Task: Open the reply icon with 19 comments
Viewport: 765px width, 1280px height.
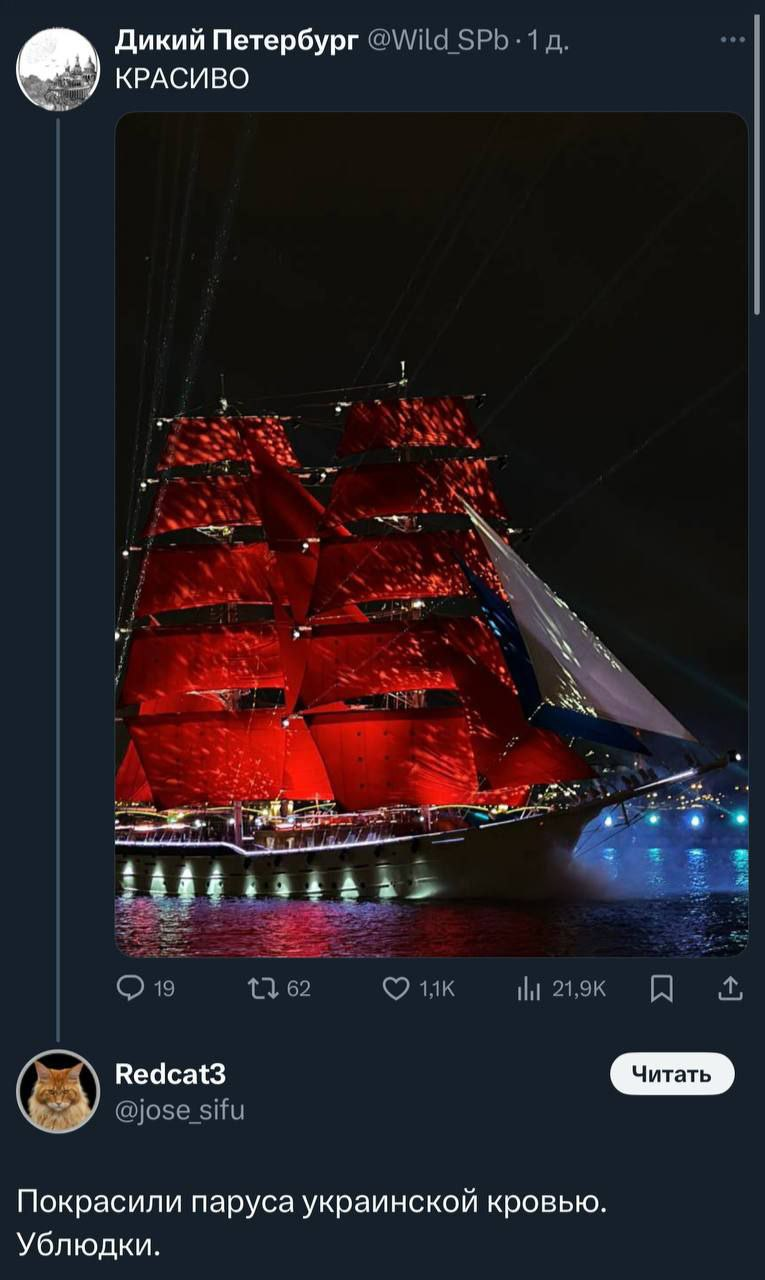Action: 131,989
